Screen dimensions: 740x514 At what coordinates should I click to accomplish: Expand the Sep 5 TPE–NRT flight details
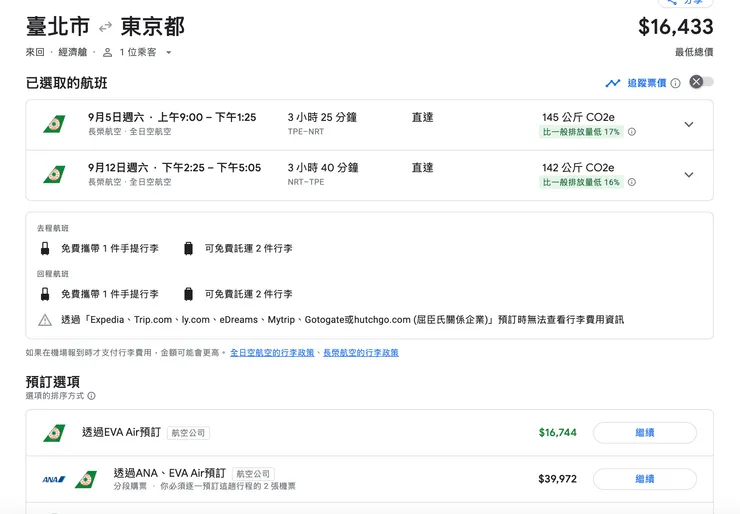coord(689,125)
